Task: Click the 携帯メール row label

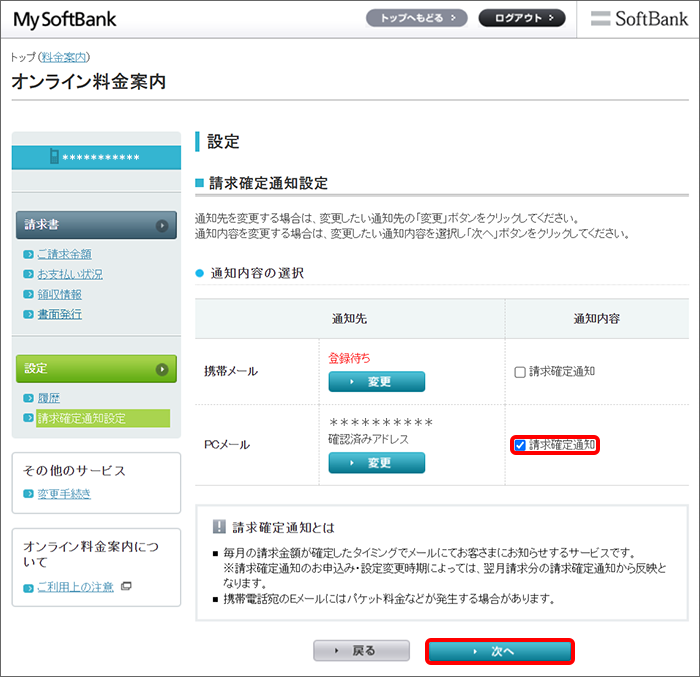Action: pos(231,371)
